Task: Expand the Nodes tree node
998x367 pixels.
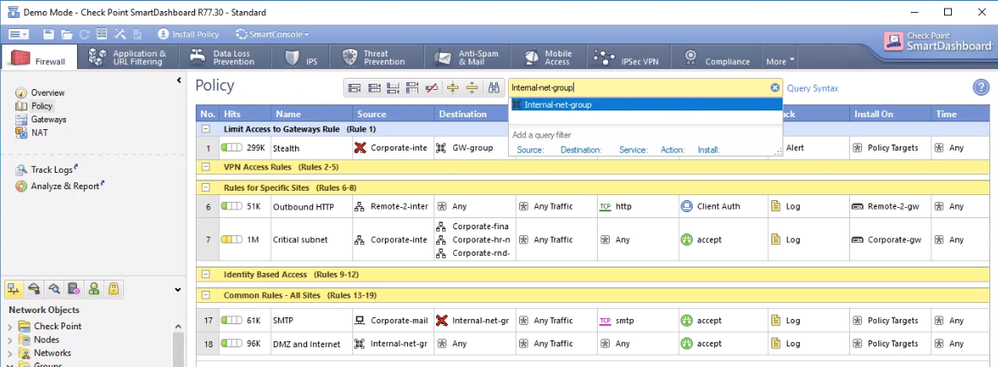Action: pyautogui.click(x=10, y=340)
